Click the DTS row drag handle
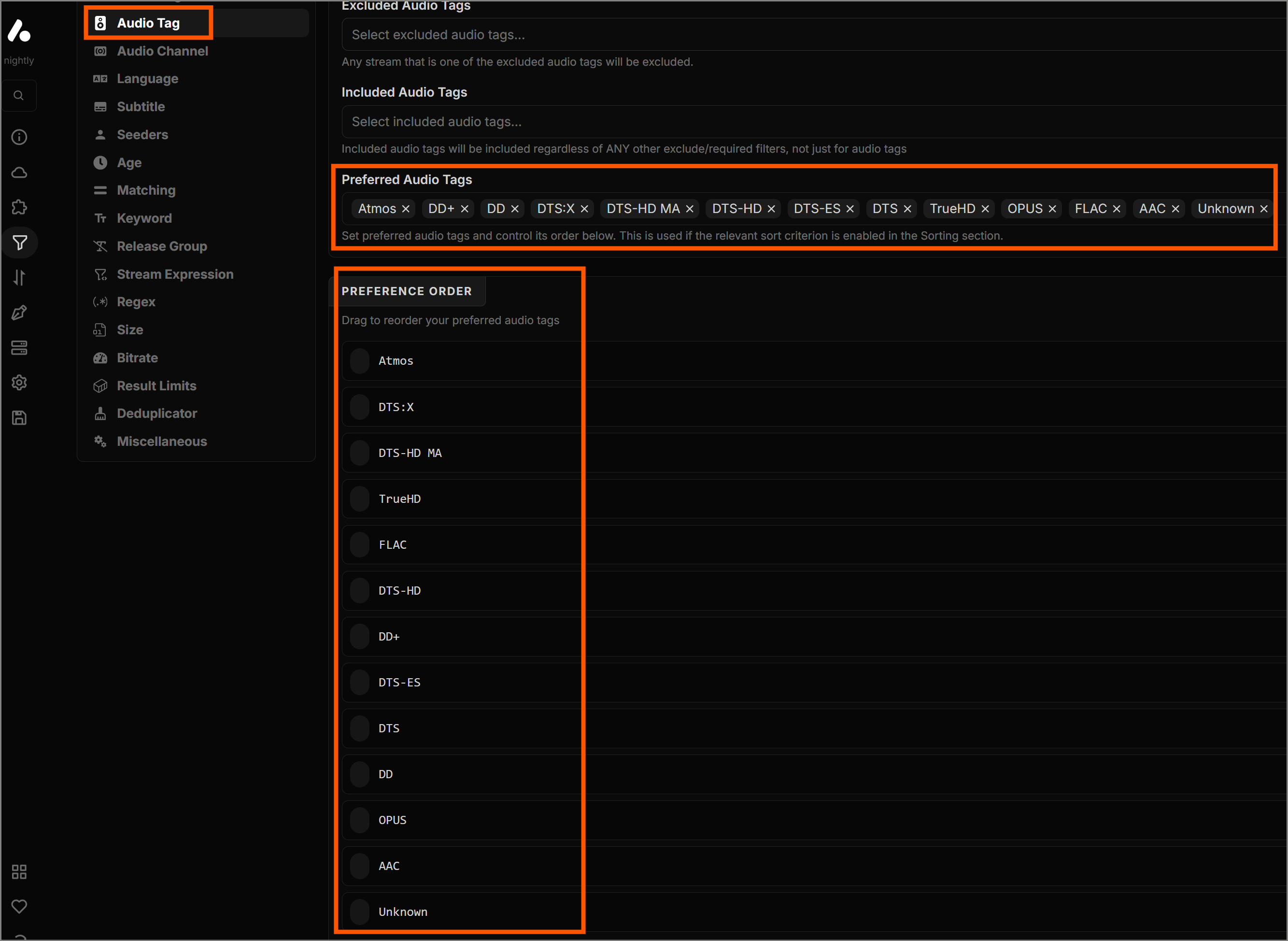Image resolution: width=1288 pixels, height=941 pixels. pos(360,728)
